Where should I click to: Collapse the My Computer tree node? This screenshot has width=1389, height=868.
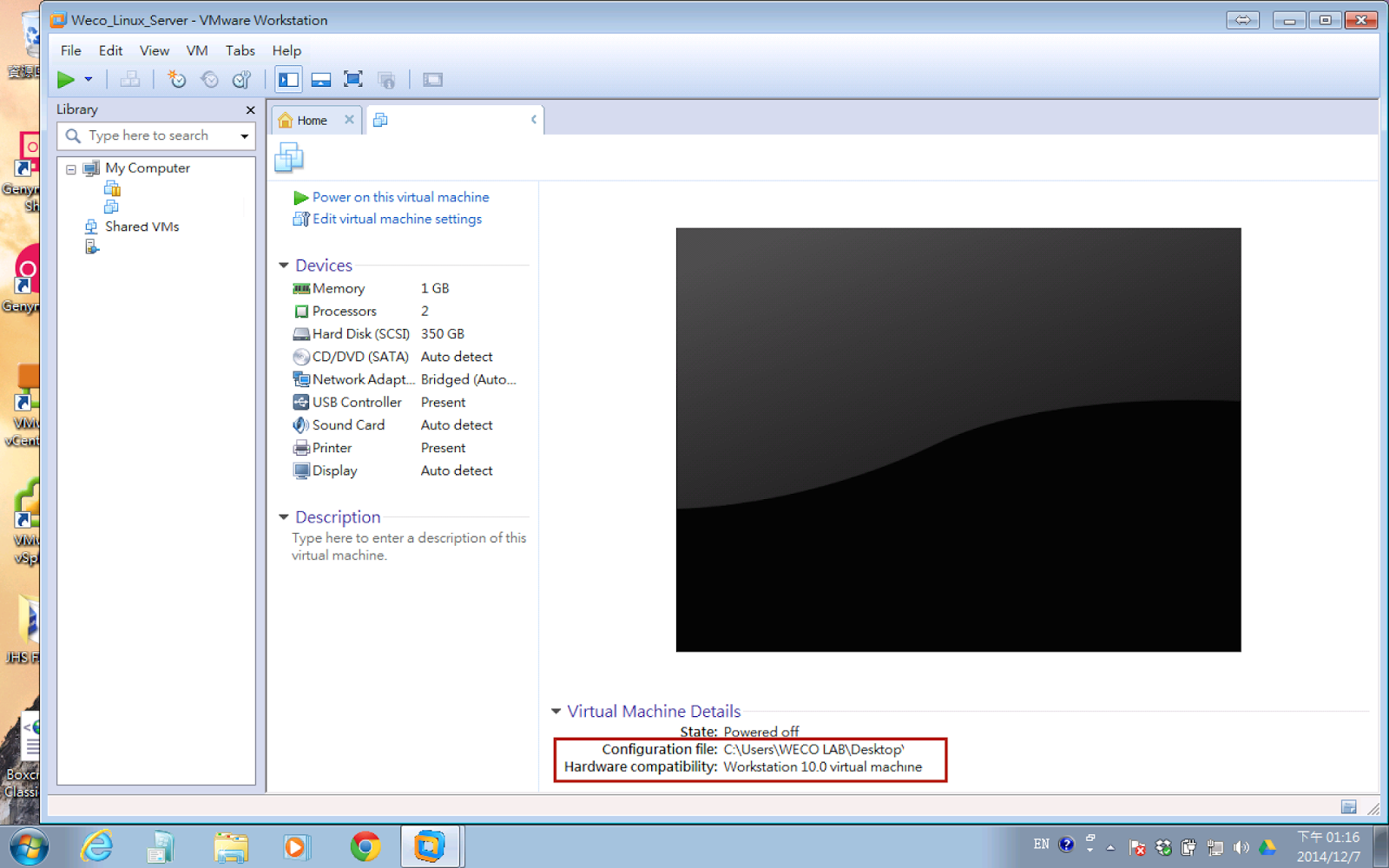click(x=71, y=169)
